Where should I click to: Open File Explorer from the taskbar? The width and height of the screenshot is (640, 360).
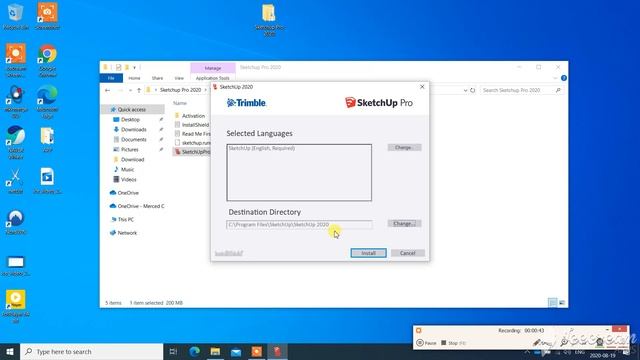coord(215,351)
